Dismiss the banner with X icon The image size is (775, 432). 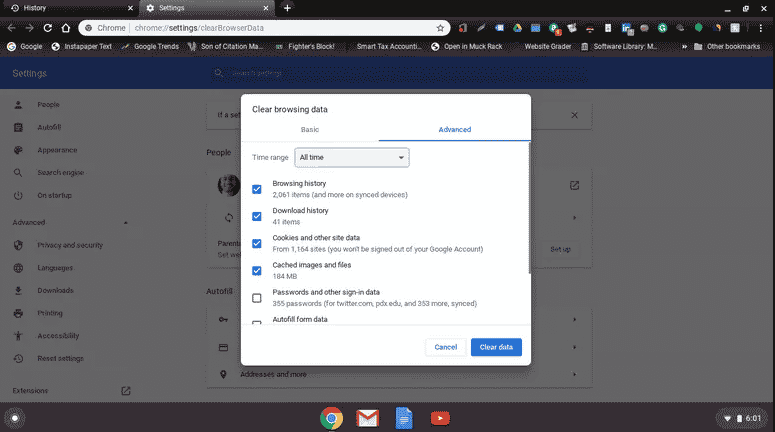[574, 115]
